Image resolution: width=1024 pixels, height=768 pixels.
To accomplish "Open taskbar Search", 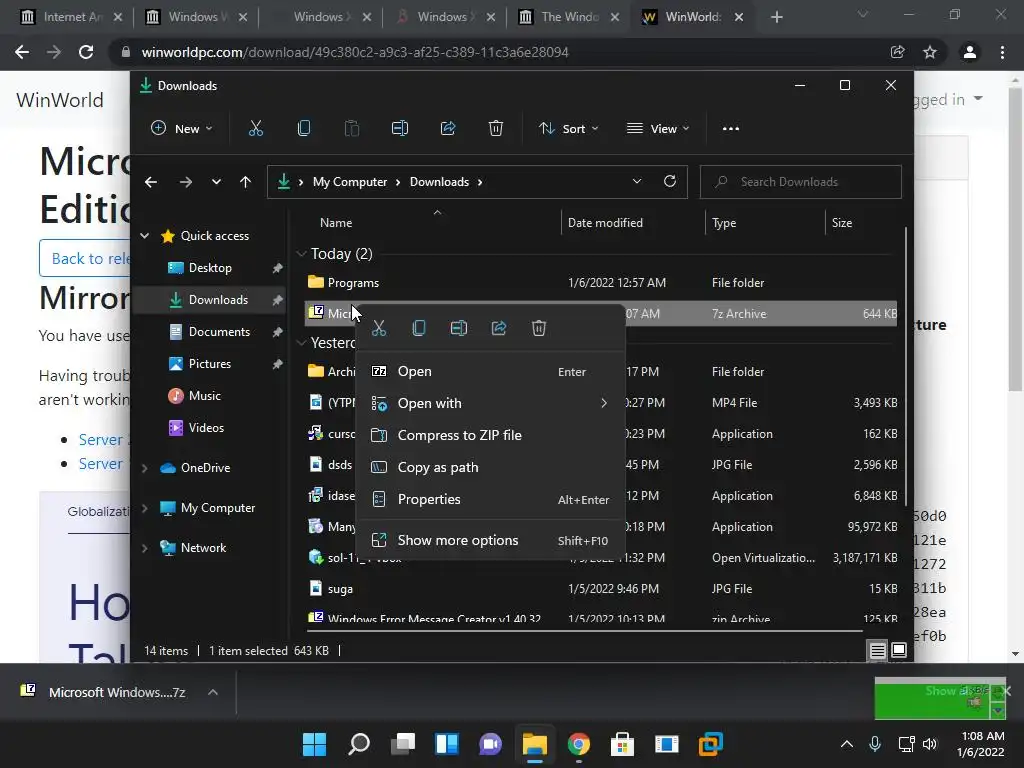I will pyautogui.click(x=359, y=744).
